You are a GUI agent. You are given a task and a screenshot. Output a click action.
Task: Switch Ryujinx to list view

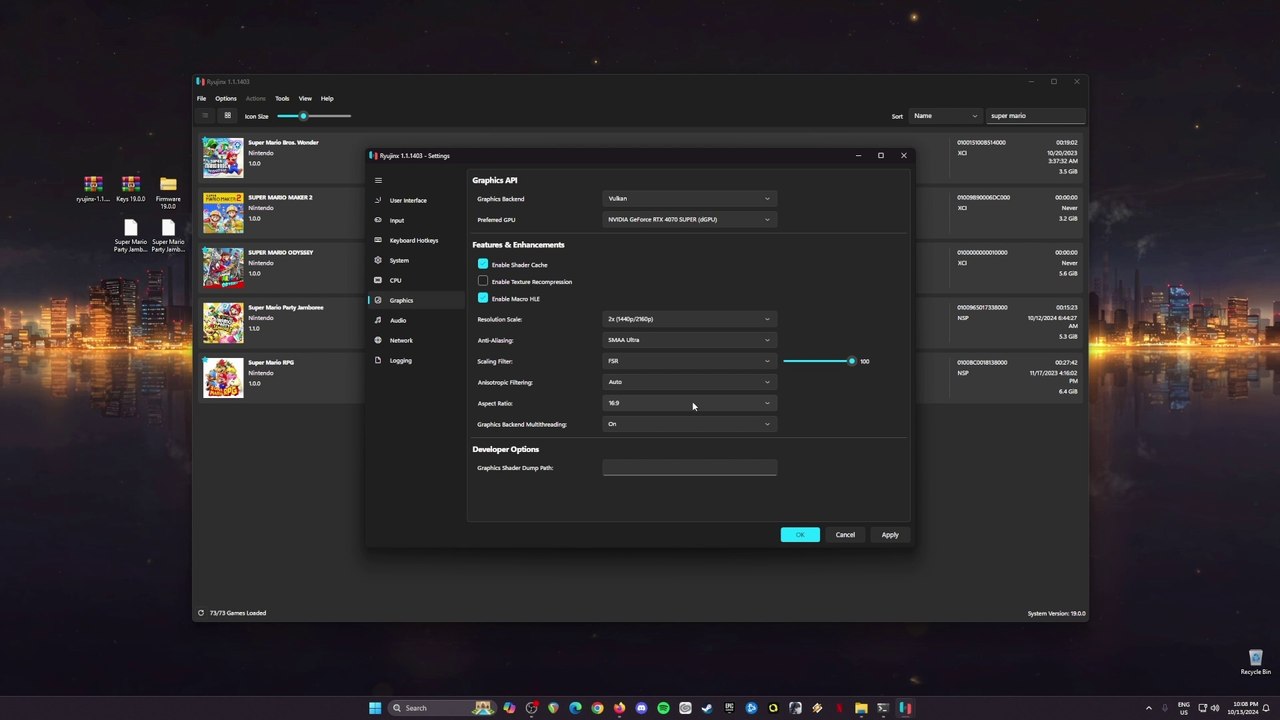[205, 116]
